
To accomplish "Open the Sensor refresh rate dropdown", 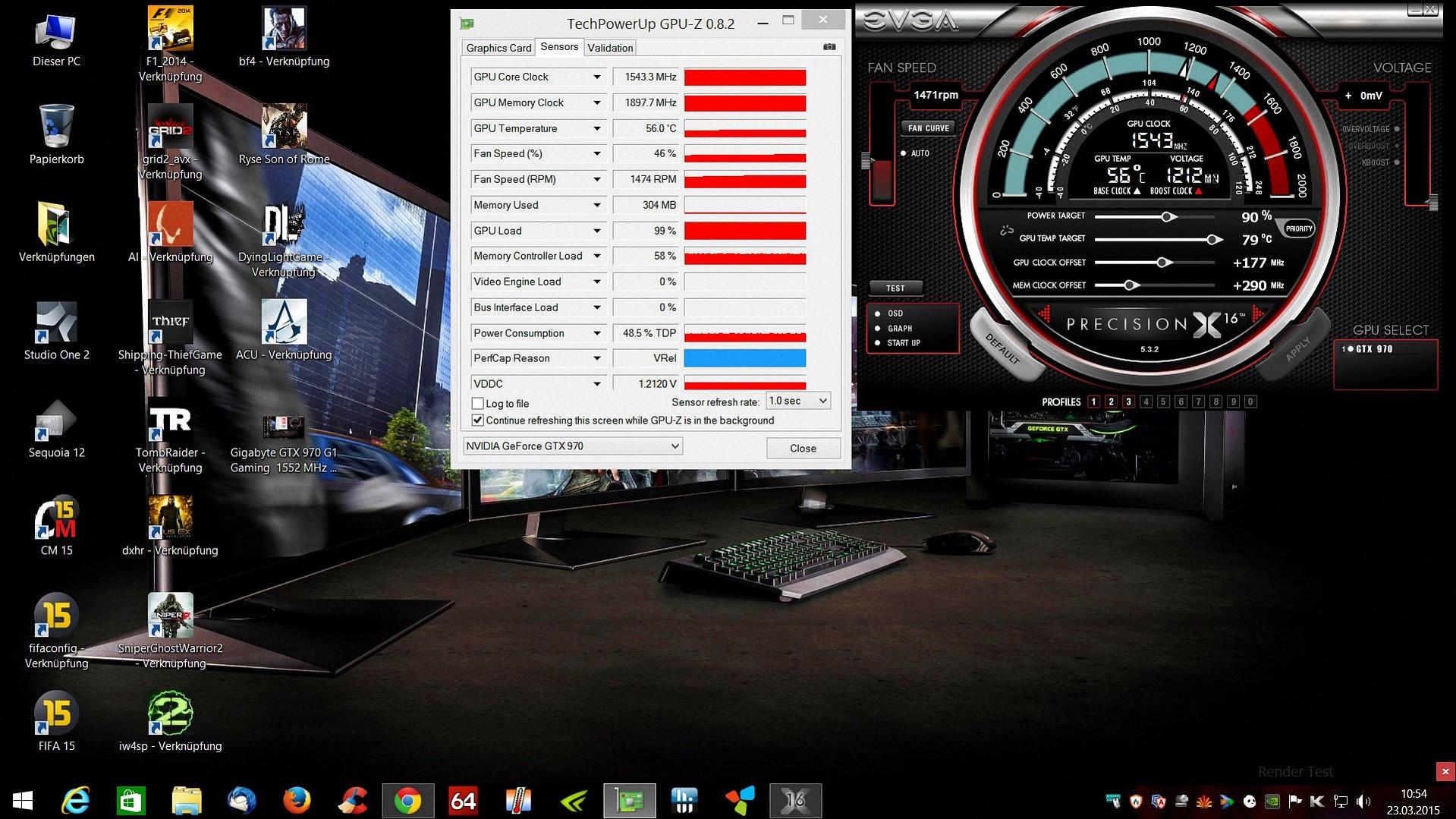I will click(798, 401).
